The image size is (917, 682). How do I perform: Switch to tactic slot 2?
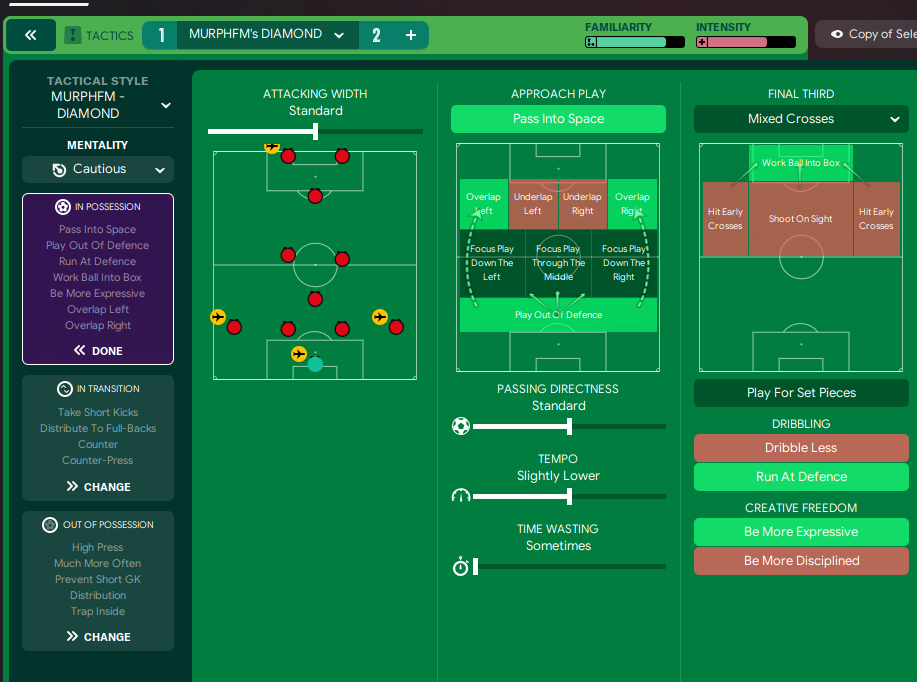[376, 35]
